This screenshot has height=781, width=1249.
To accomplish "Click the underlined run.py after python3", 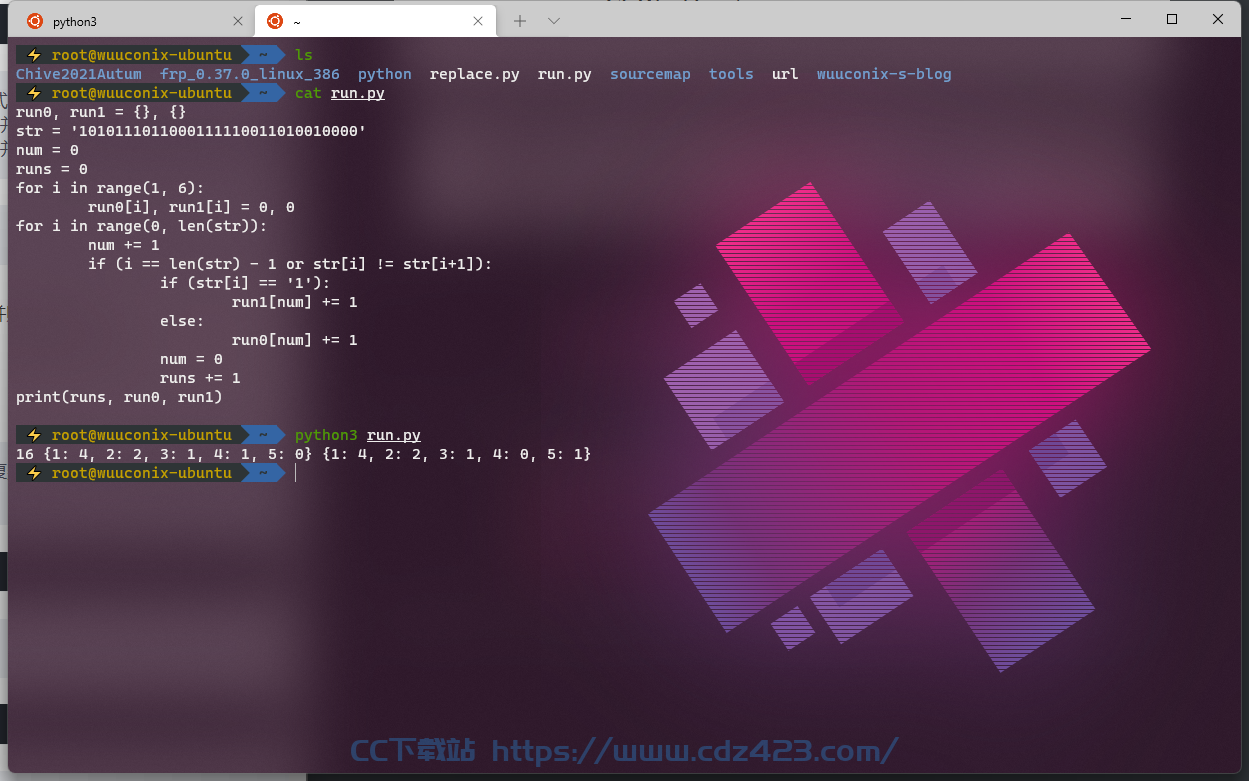I will [394, 435].
